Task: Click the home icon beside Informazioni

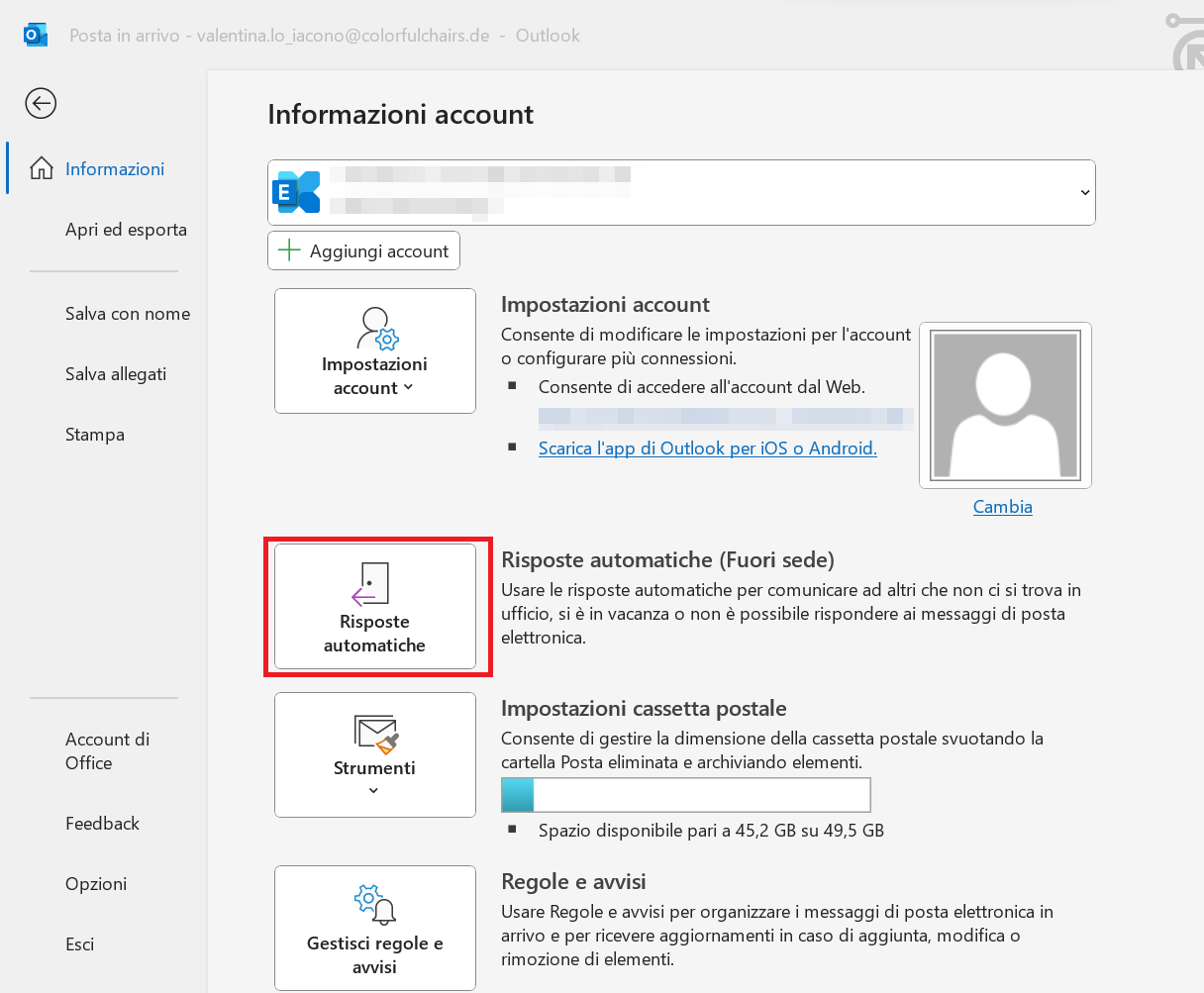Action: coord(42,169)
